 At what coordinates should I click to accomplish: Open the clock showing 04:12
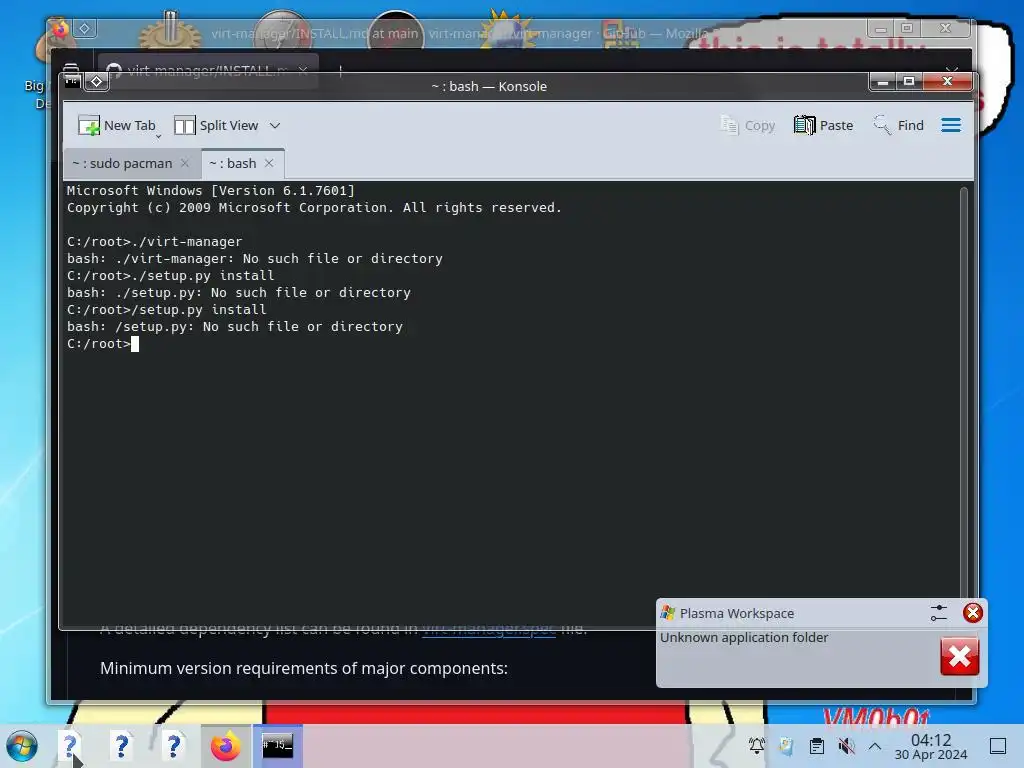[931, 746]
